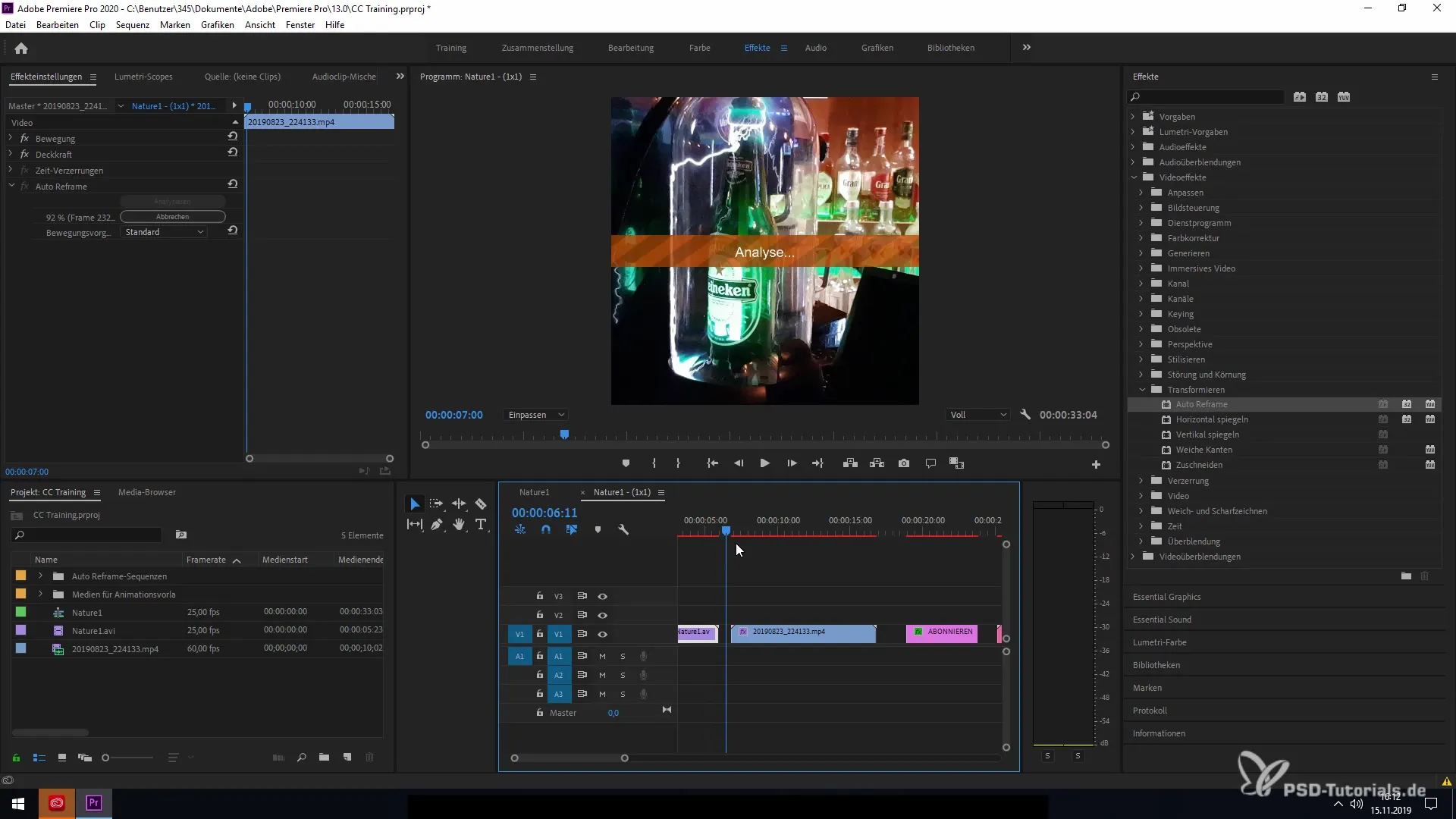Open the Lumetri-Scopes tab

tap(143, 77)
